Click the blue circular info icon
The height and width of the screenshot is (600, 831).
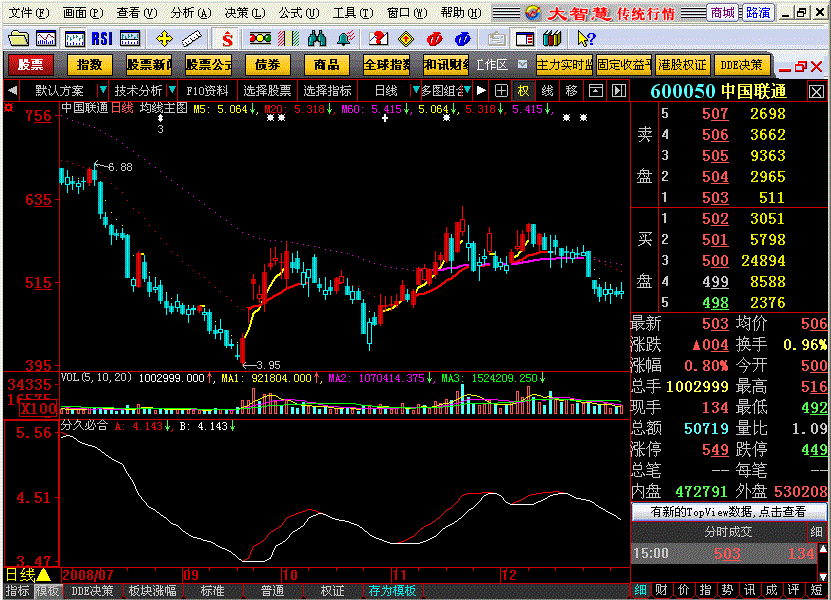[463, 39]
